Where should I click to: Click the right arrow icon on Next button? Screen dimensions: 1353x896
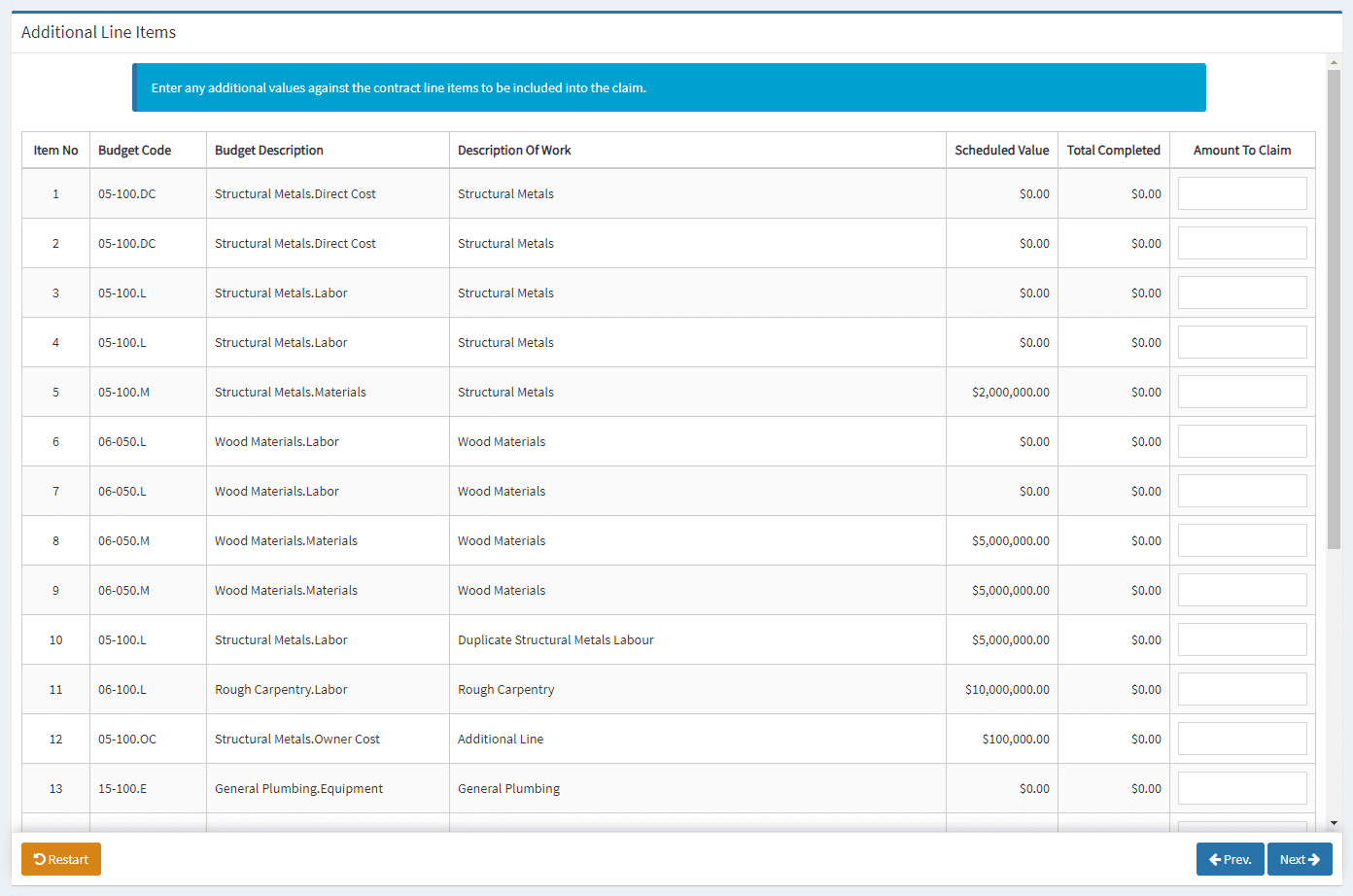[x=1317, y=859]
